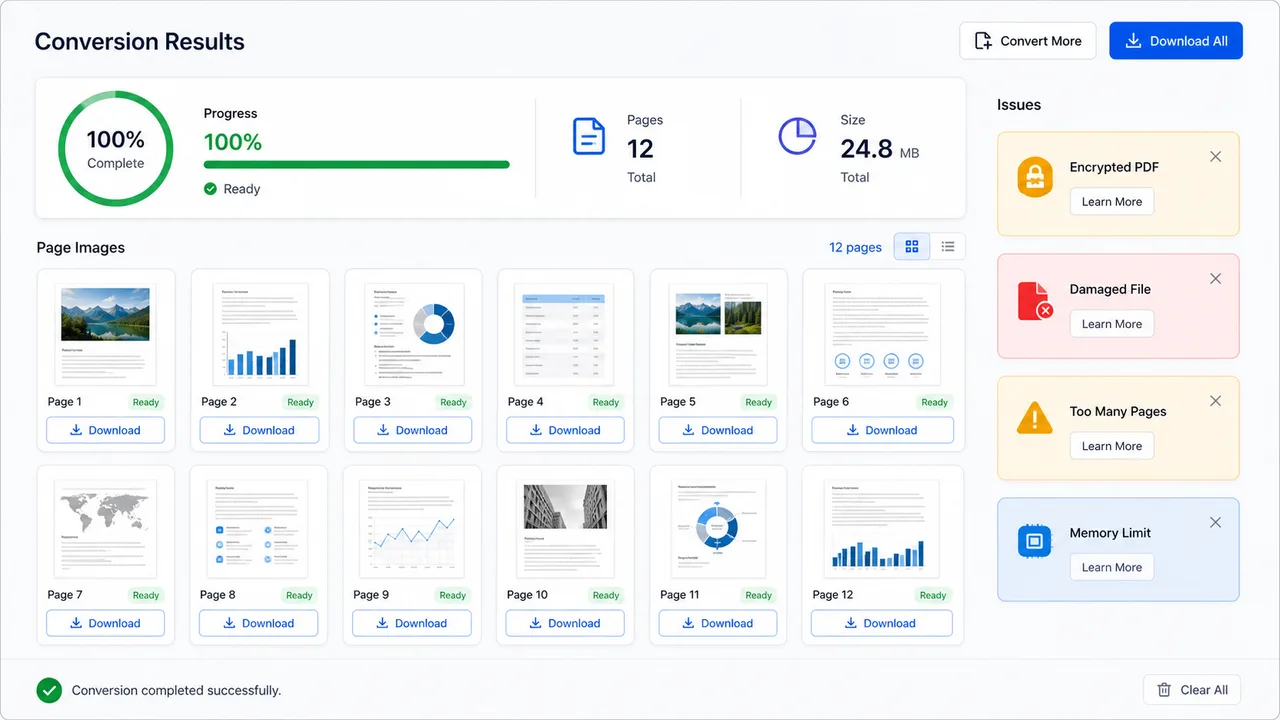
Task: Click "Conversion completed successfully." status text
Action: [176, 690]
